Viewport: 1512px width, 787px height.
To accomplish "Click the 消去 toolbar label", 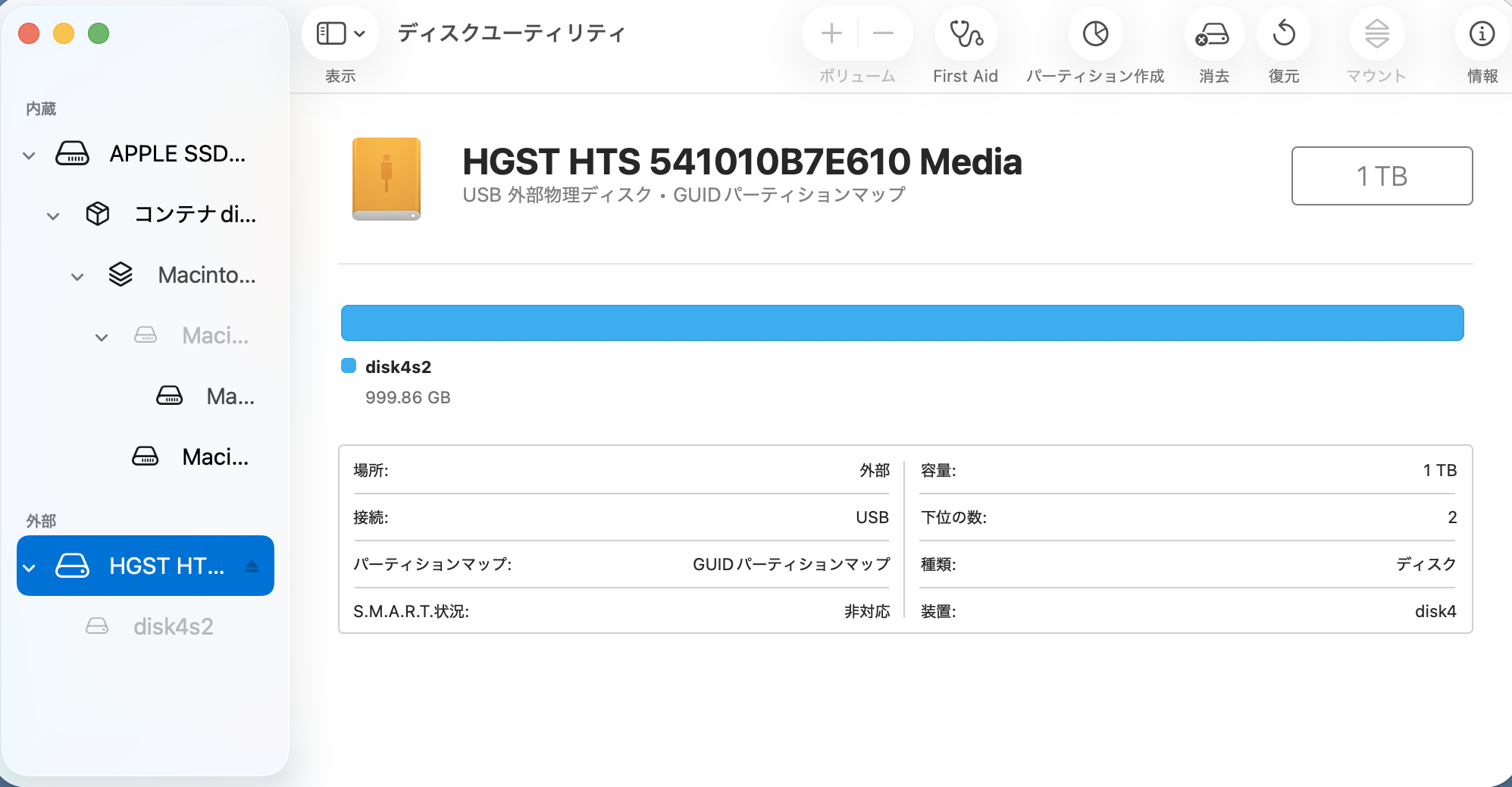I will [x=1214, y=77].
